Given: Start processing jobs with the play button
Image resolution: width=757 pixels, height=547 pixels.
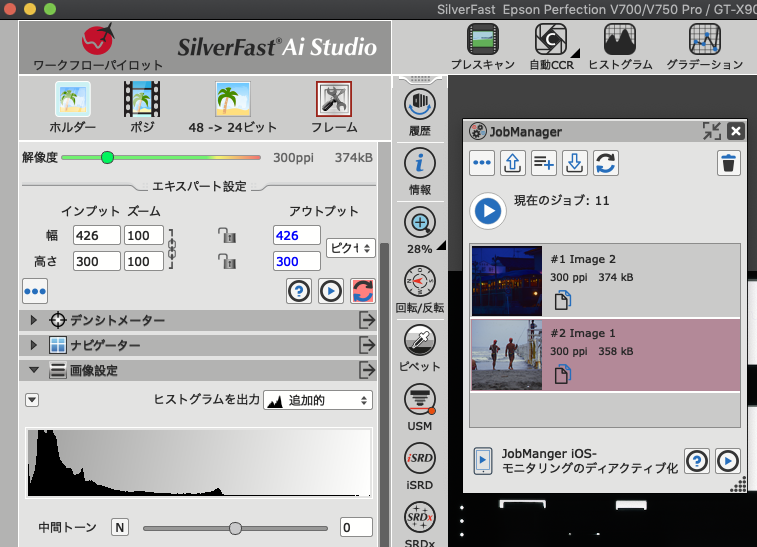Looking at the screenshot, I should (x=488, y=211).
